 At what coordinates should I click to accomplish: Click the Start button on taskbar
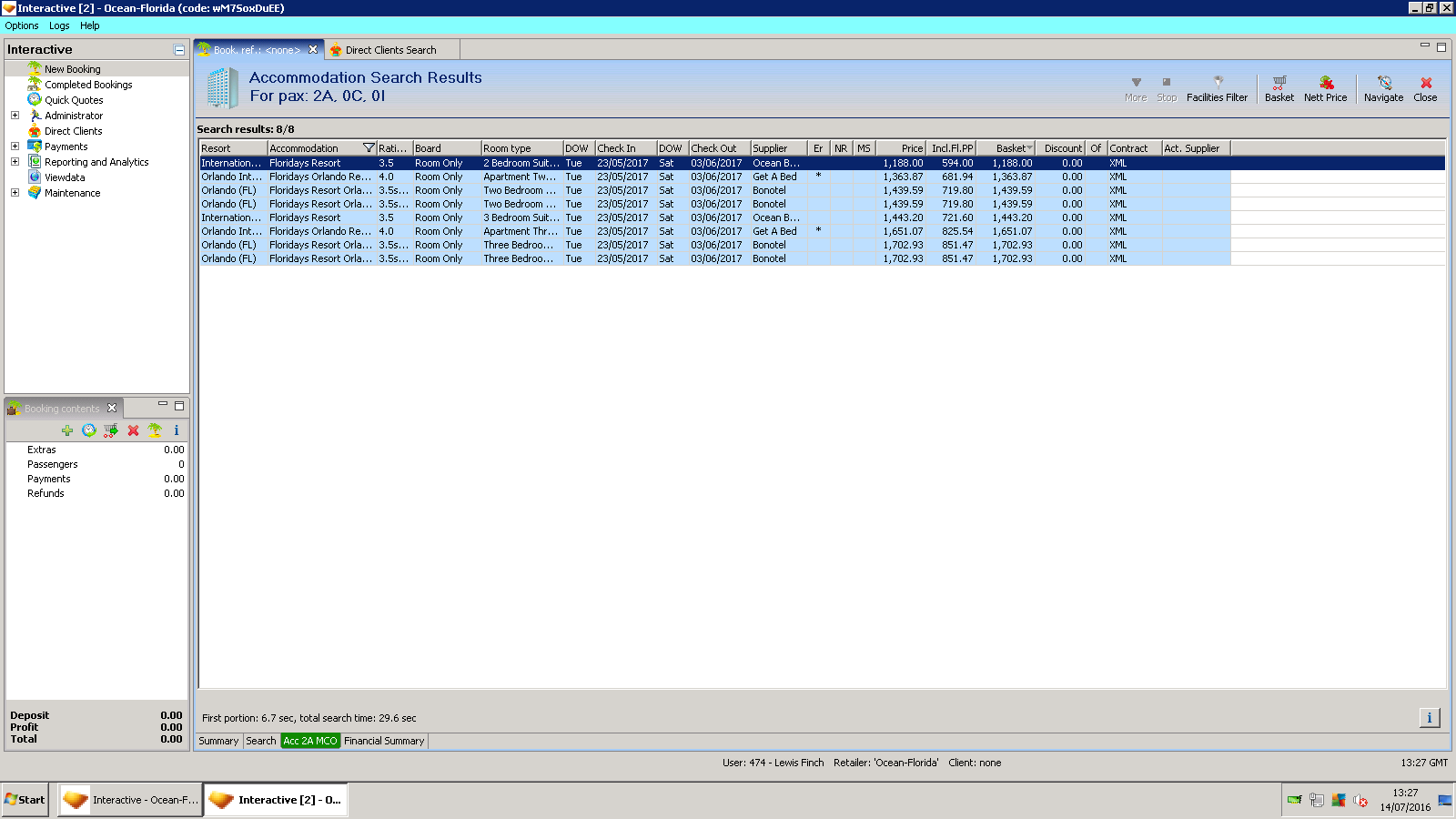pos(25,800)
